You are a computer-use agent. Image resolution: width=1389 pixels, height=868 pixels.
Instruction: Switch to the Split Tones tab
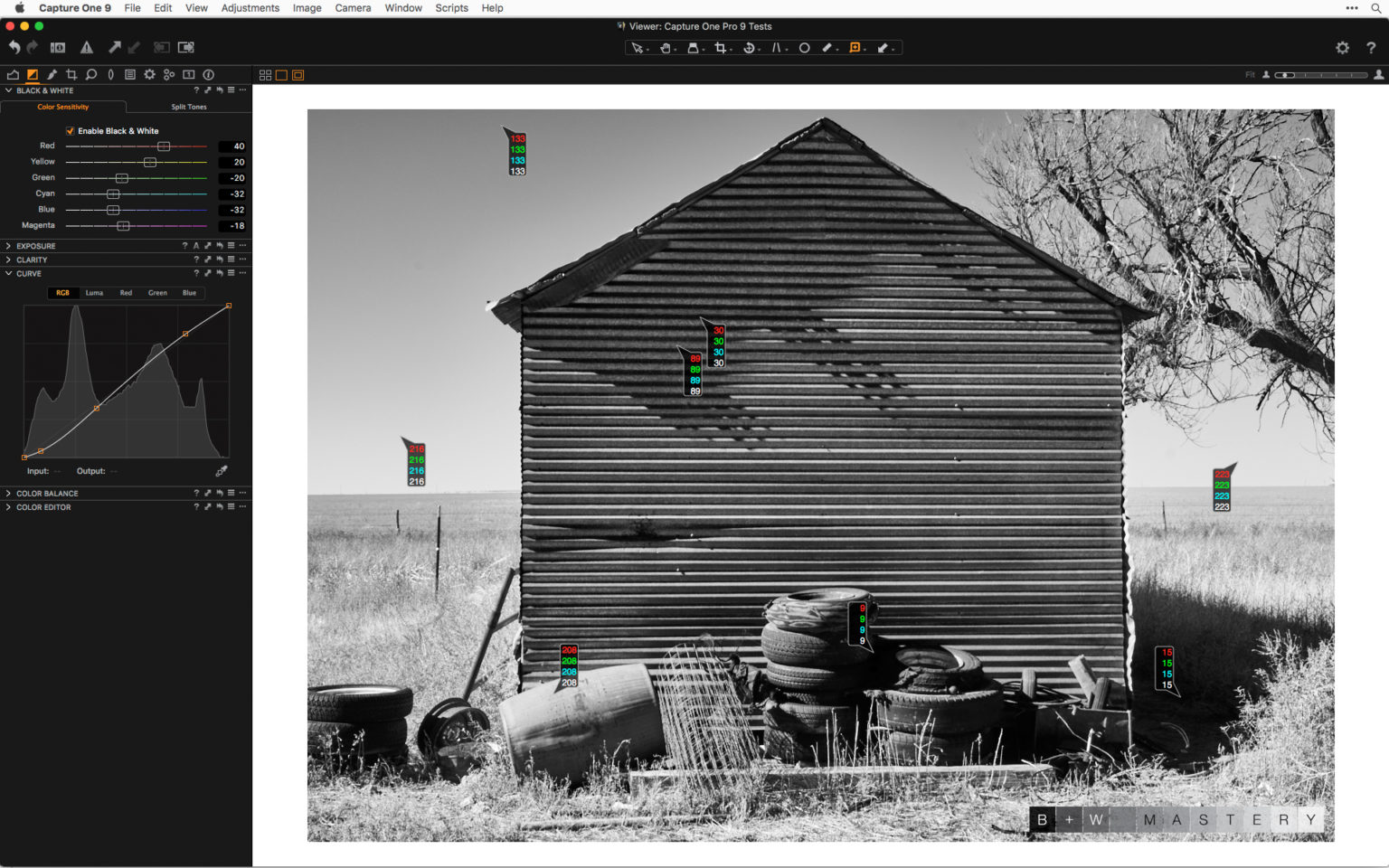tap(187, 107)
